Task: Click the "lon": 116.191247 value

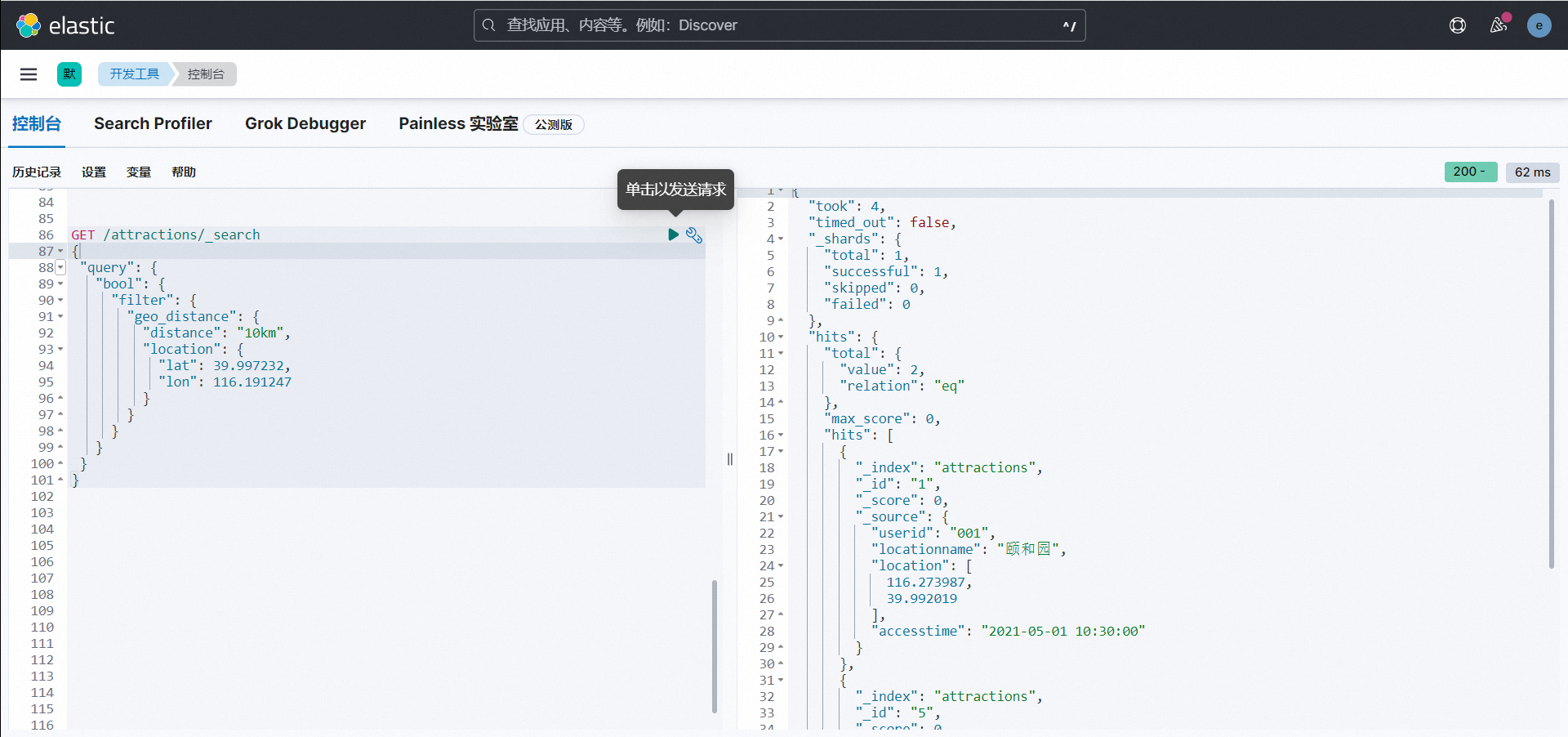Action: coord(252,382)
